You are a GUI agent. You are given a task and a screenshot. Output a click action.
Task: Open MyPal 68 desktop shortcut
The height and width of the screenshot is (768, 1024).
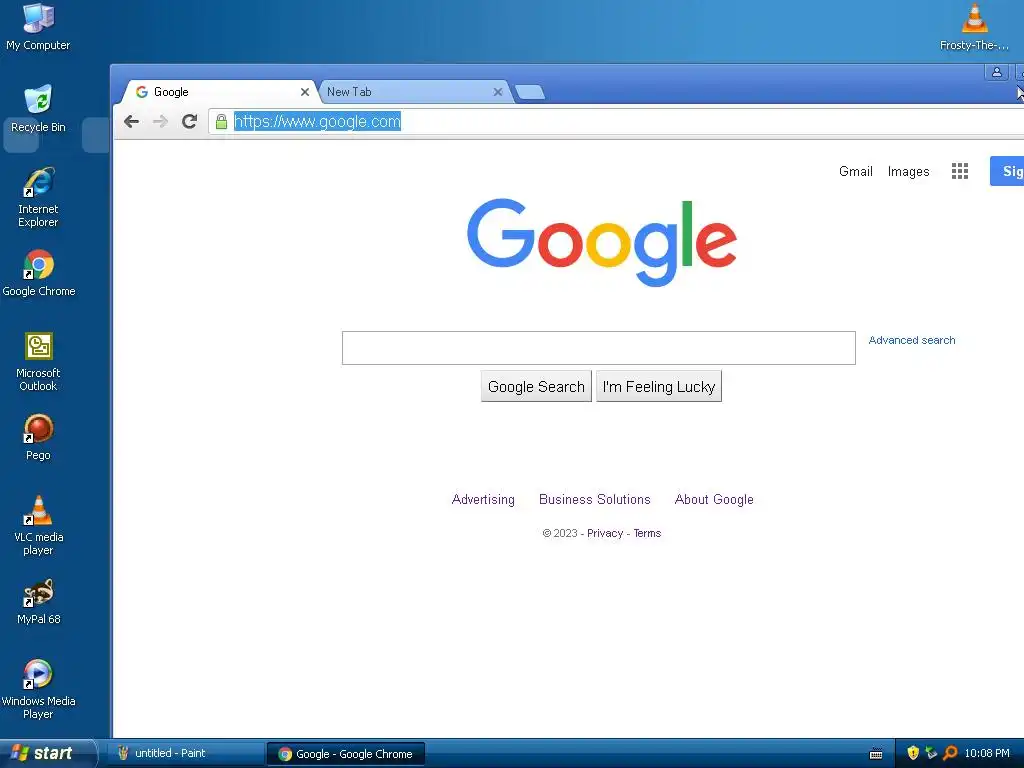point(38,601)
